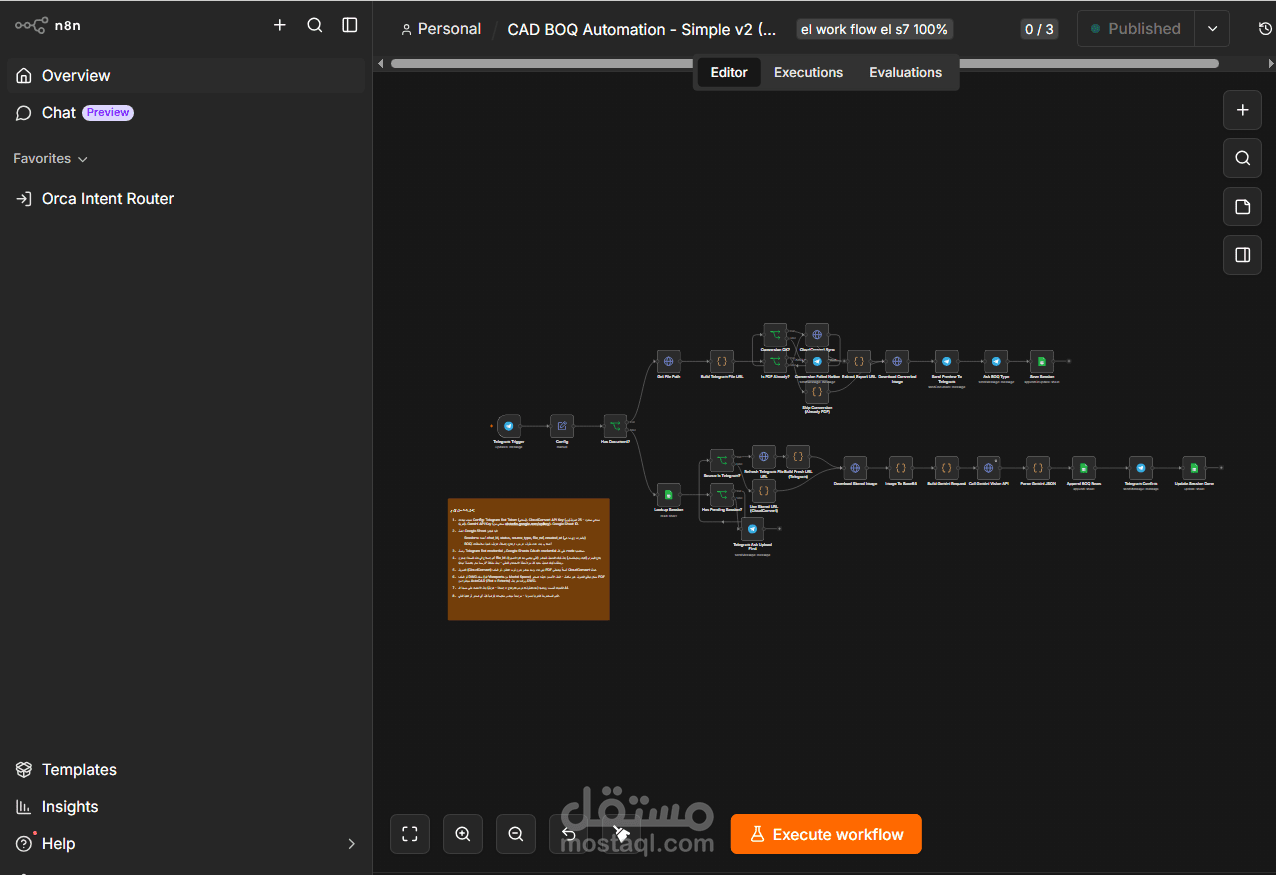
Task: Open Telegram Ask Upload First node
Action: [752, 529]
